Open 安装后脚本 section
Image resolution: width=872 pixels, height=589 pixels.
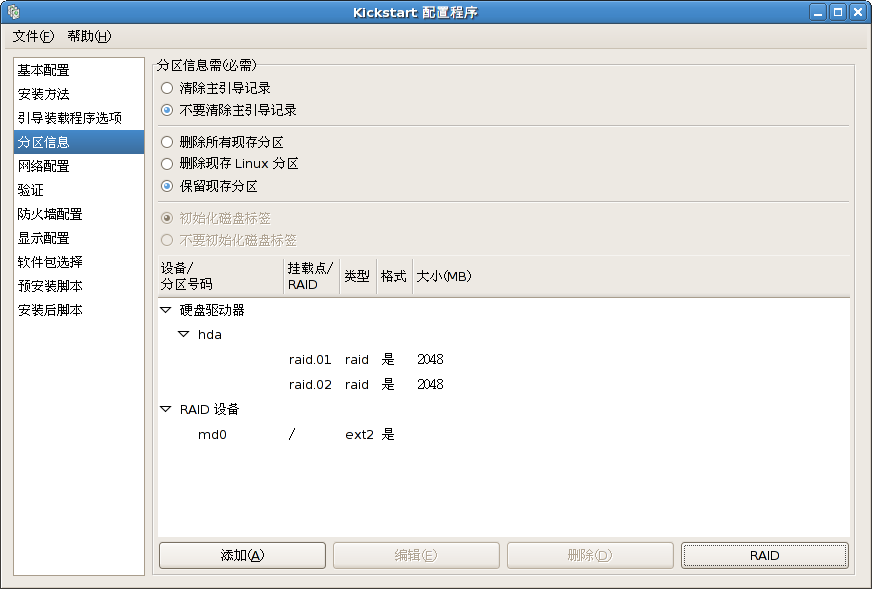pos(78,310)
